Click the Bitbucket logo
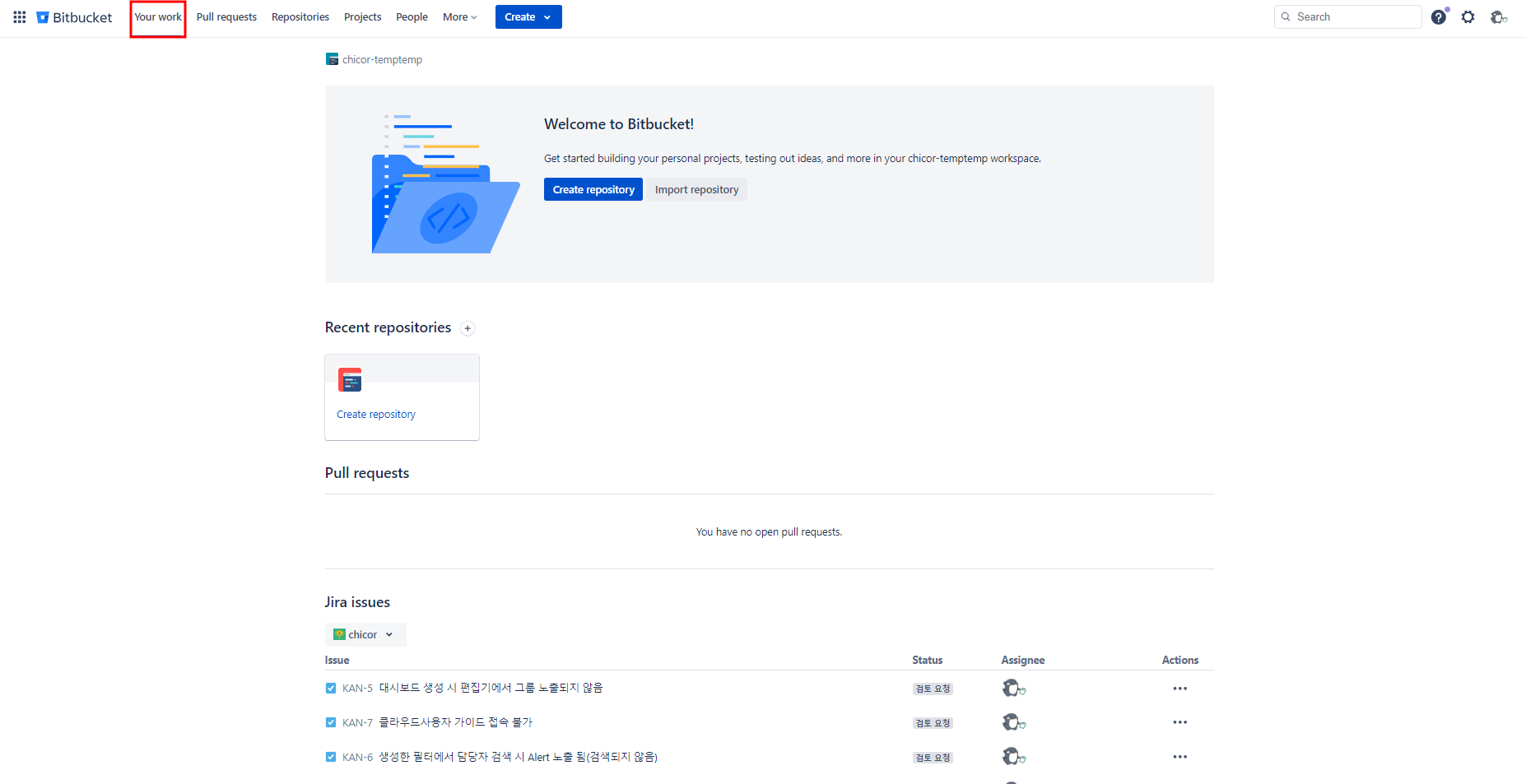The width and height of the screenshot is (1526, 784). (75, 17)
